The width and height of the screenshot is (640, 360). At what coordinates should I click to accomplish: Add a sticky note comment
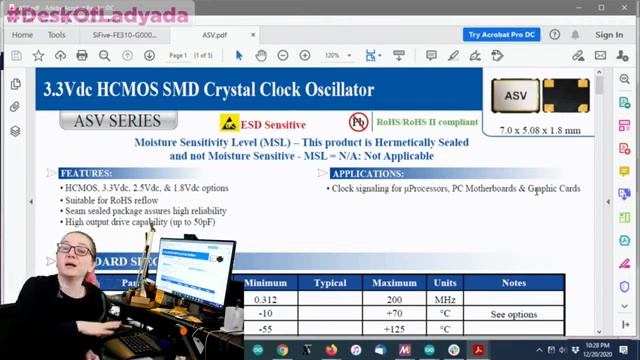[431, 56]
